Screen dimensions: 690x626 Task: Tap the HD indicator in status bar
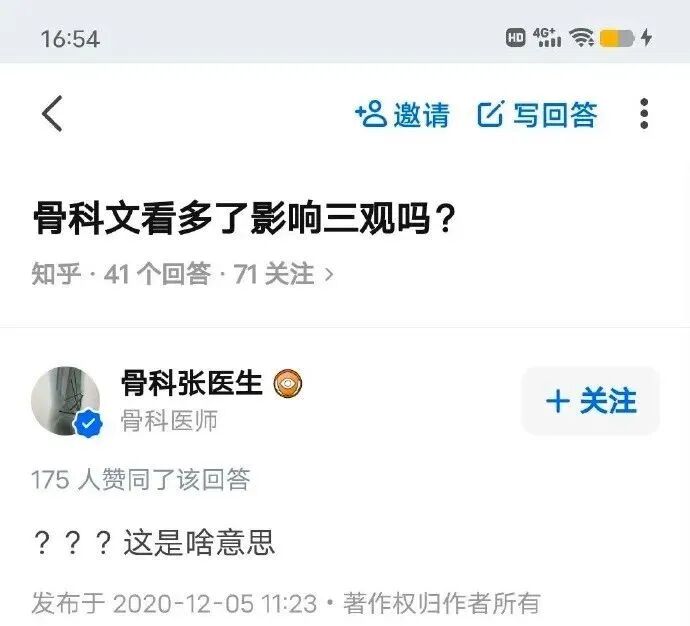[515, 37]
